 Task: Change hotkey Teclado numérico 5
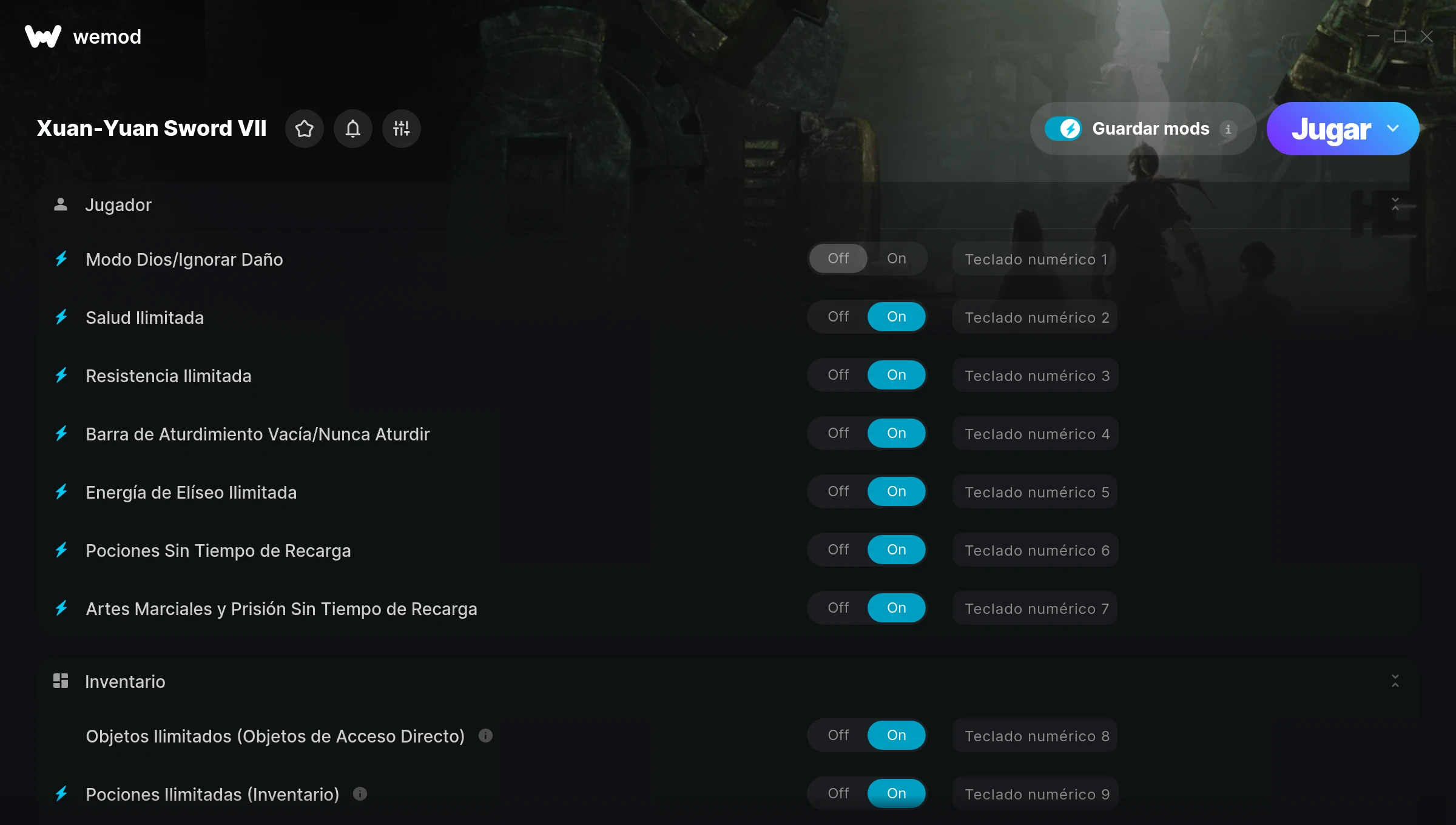(1035, 492)
